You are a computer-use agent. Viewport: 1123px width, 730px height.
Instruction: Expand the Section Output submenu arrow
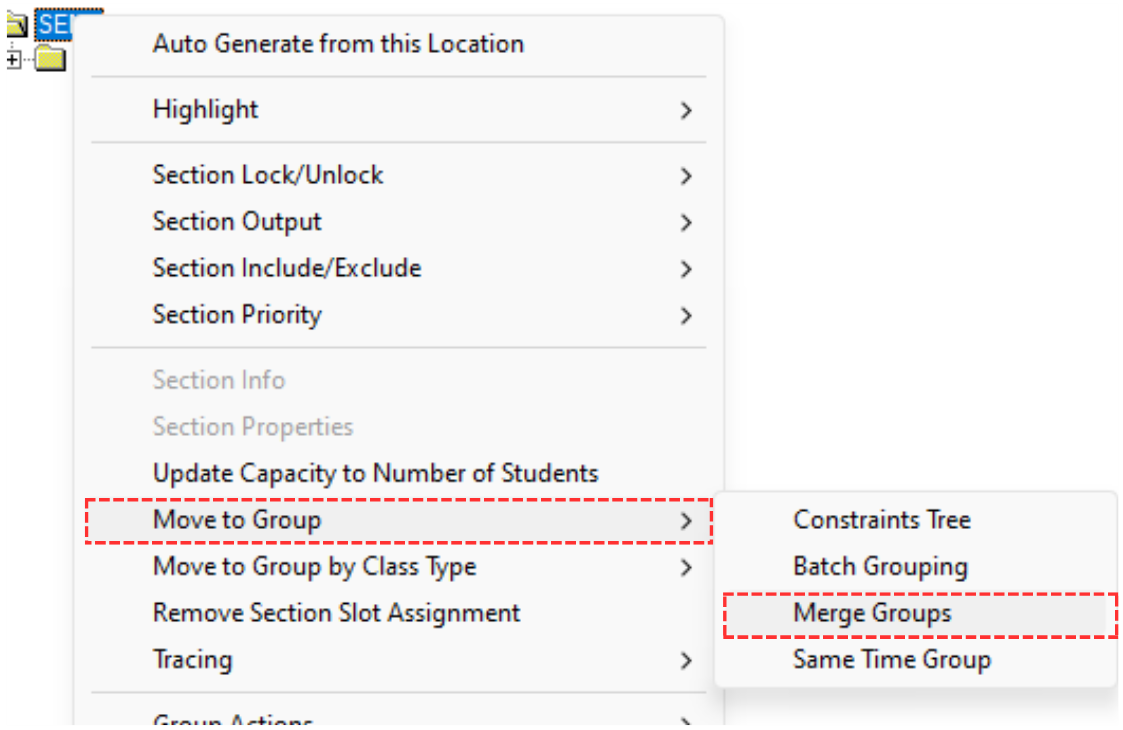(x=686, y=222)
